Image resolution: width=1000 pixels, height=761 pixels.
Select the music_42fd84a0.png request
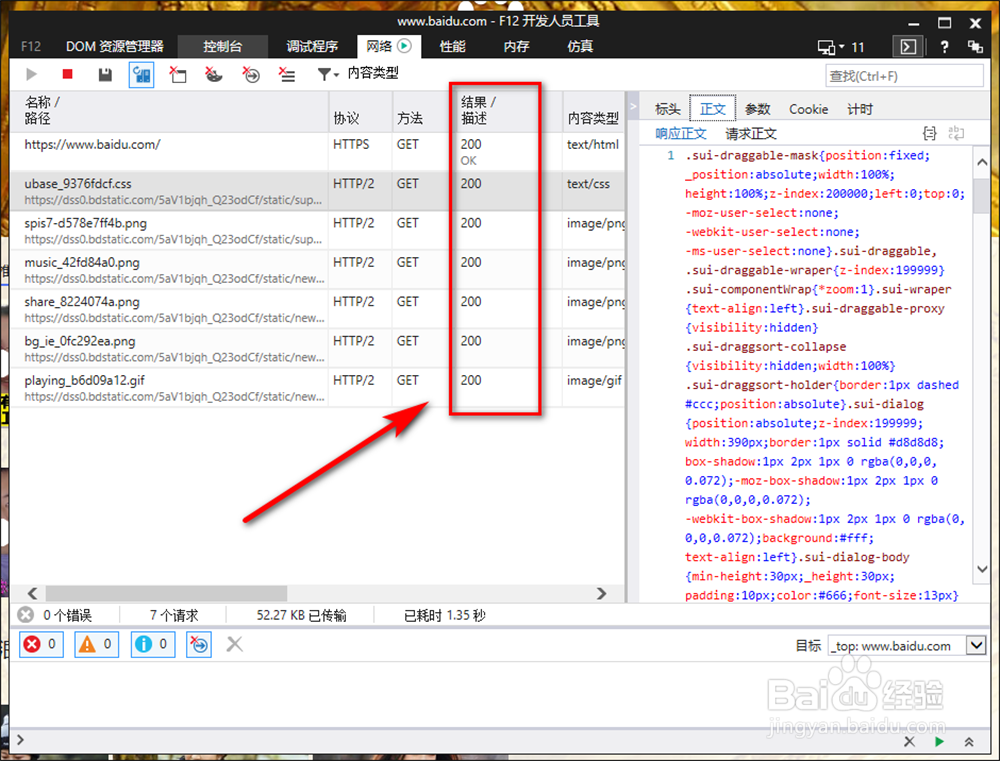pyautogui.click(x=317, y=270)
